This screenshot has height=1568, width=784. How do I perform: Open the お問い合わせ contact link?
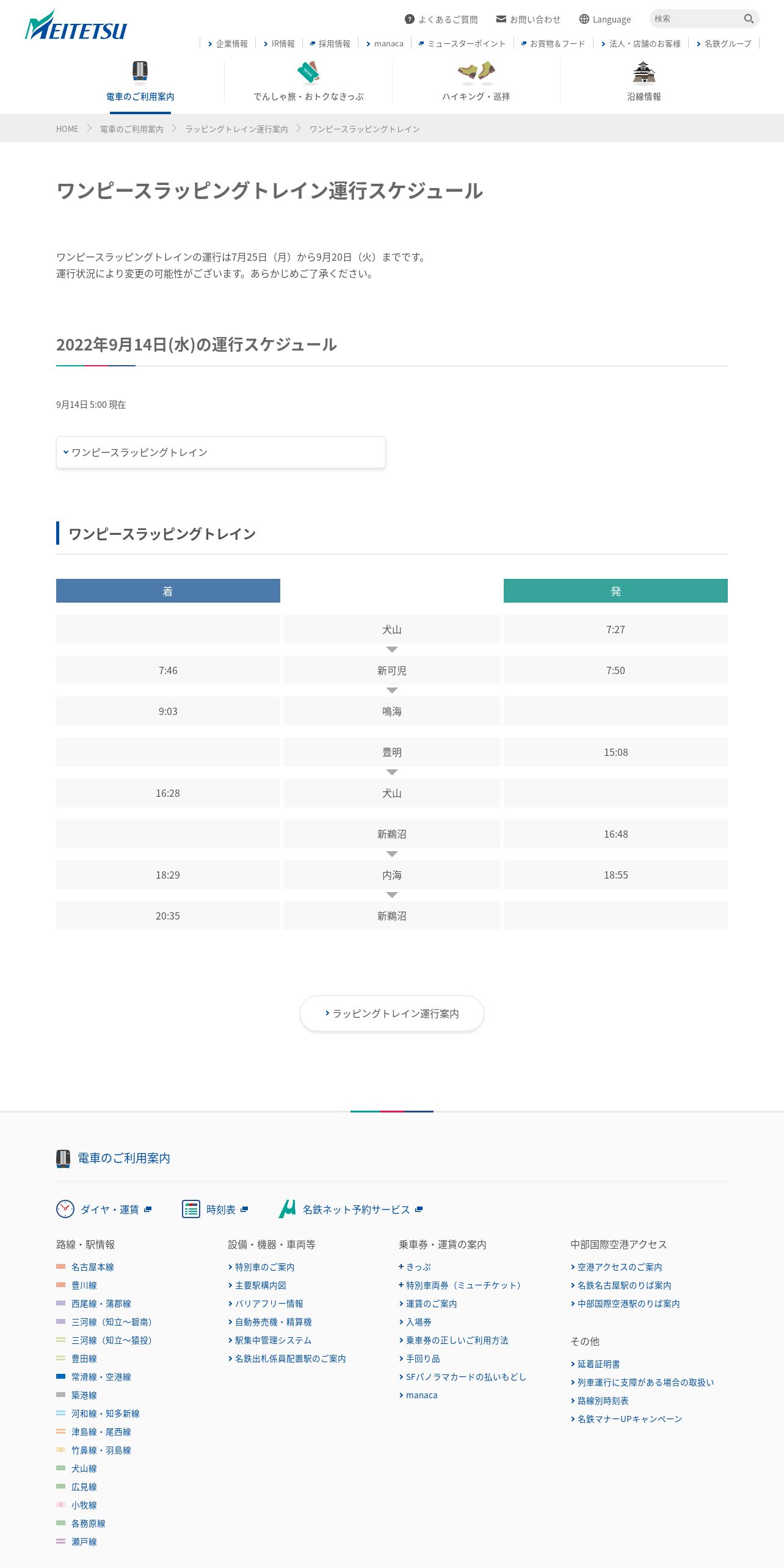pyautogui.click(x=528, y=20)
